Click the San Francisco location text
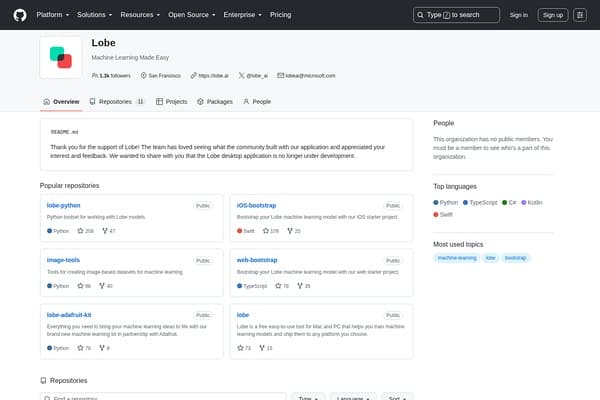The width and height of the screenshot is (600, 400). coord(165,76)
